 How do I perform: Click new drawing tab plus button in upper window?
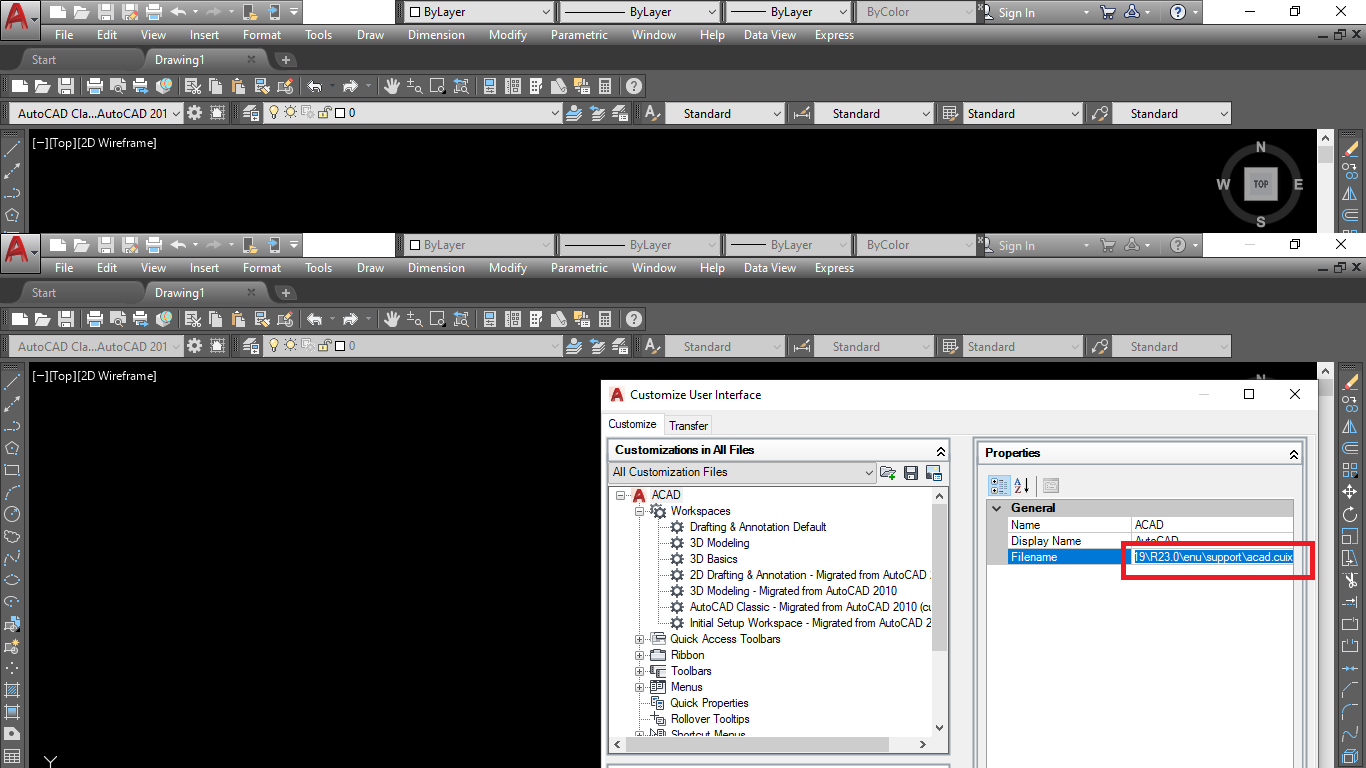(x=285, y=60)
